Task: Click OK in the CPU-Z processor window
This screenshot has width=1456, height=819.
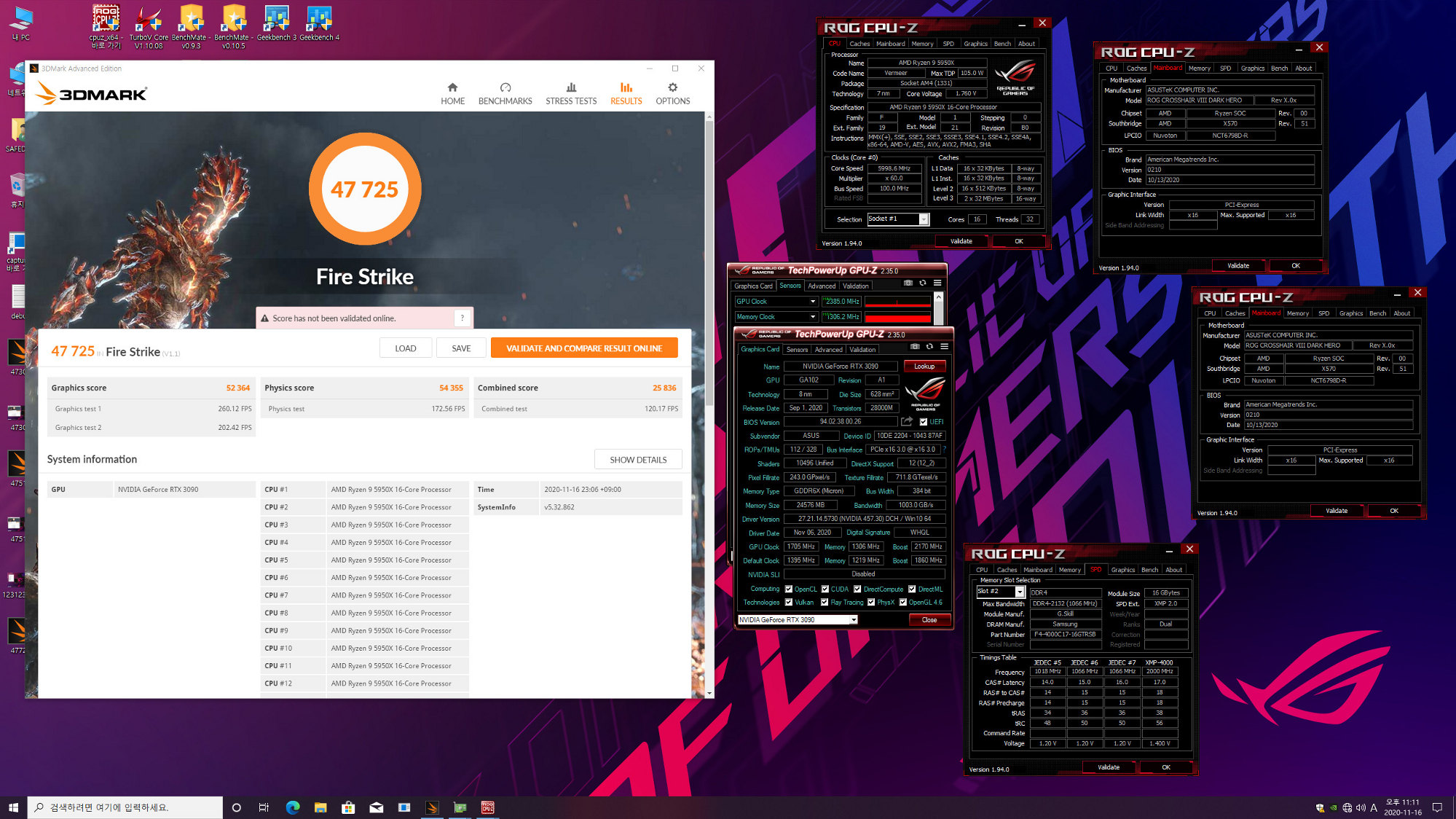Action: (x=1018, y=241)
